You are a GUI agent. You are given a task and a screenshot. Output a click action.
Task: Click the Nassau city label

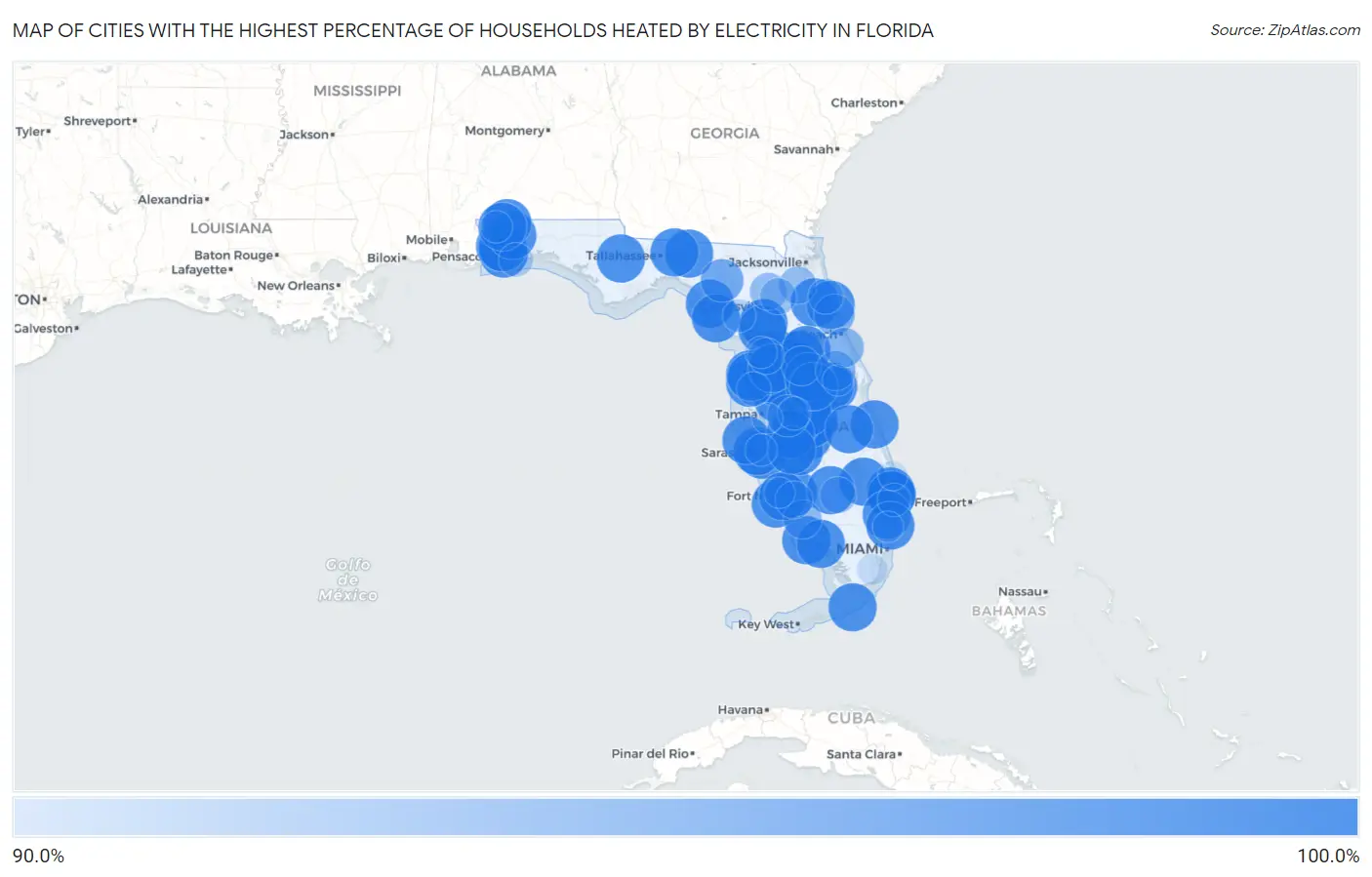pos(1023,592)
